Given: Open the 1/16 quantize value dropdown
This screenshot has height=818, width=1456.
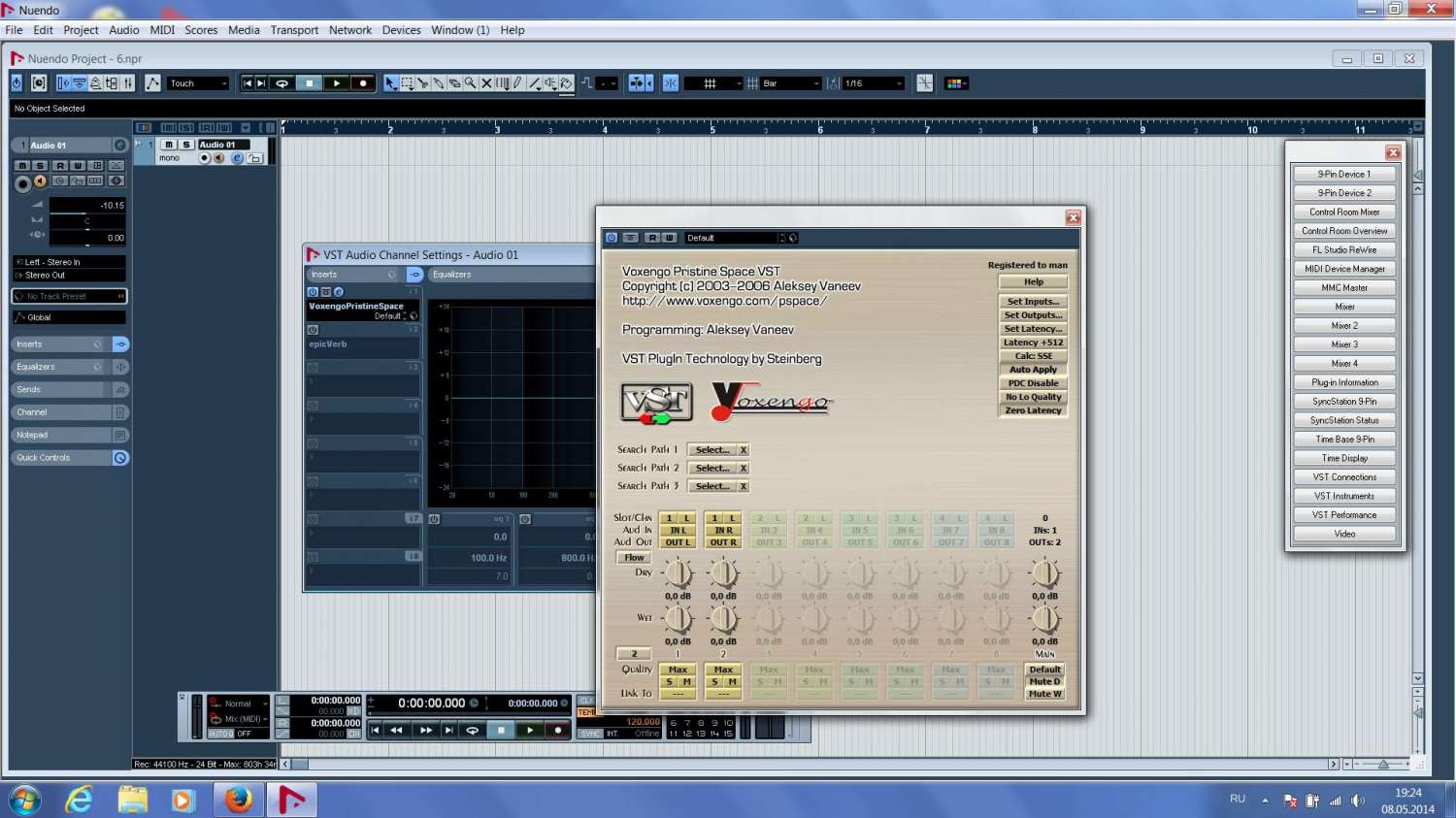Looking at the screenshot, I should point(874,83).
